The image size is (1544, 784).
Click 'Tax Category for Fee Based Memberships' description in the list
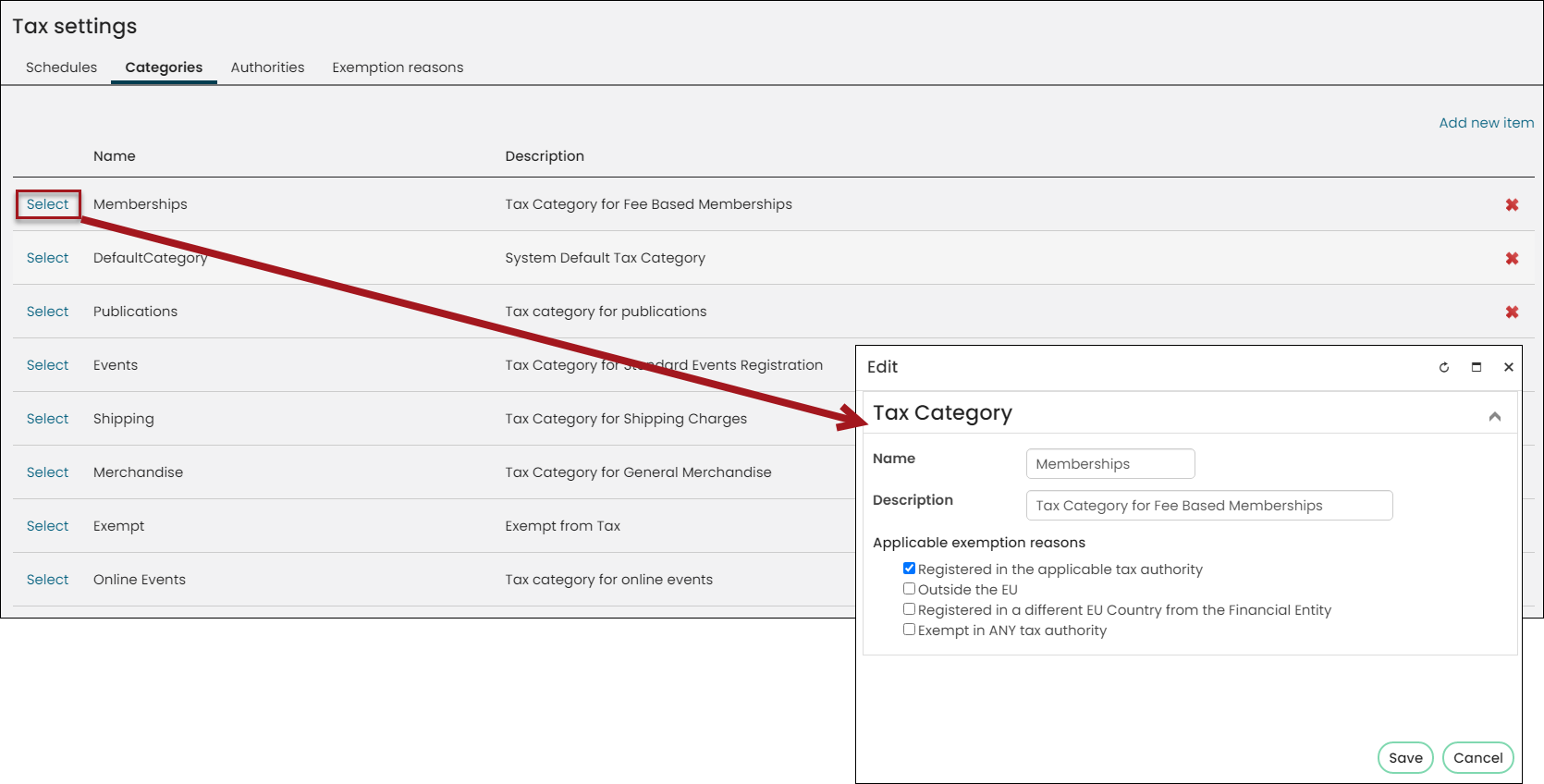pos(648,204)
